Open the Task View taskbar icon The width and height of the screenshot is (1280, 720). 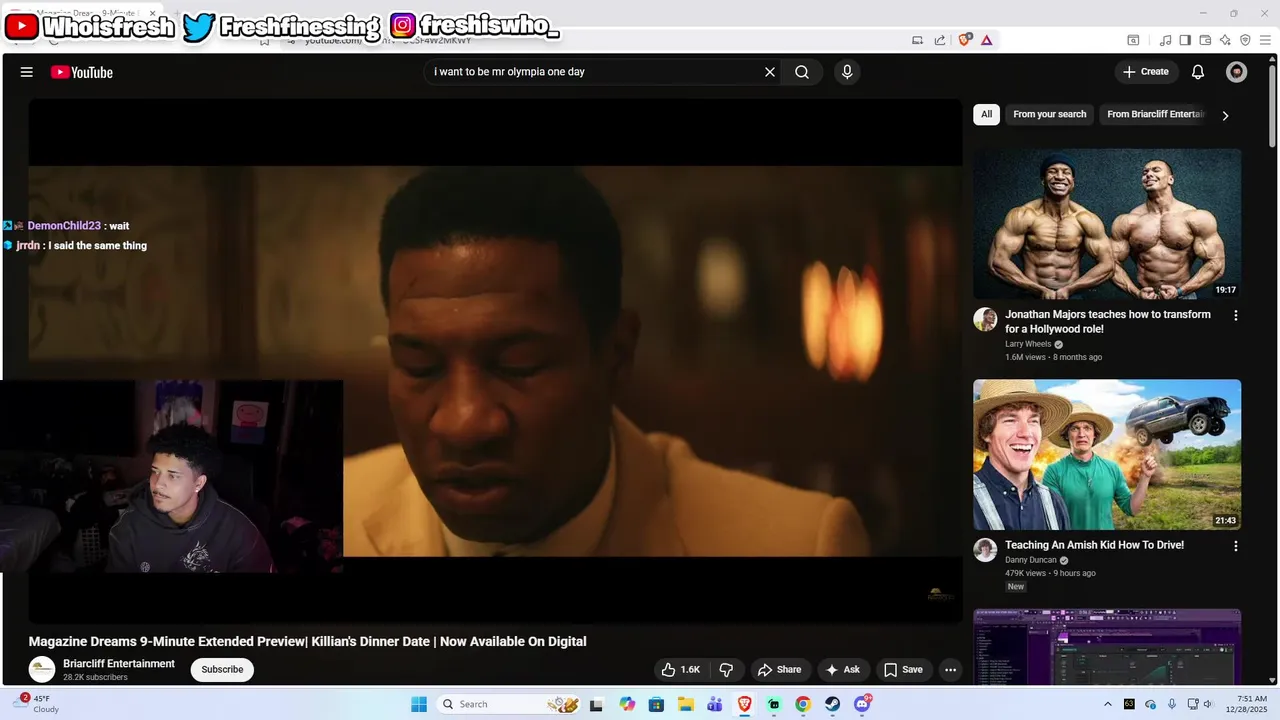pos(597,704)
